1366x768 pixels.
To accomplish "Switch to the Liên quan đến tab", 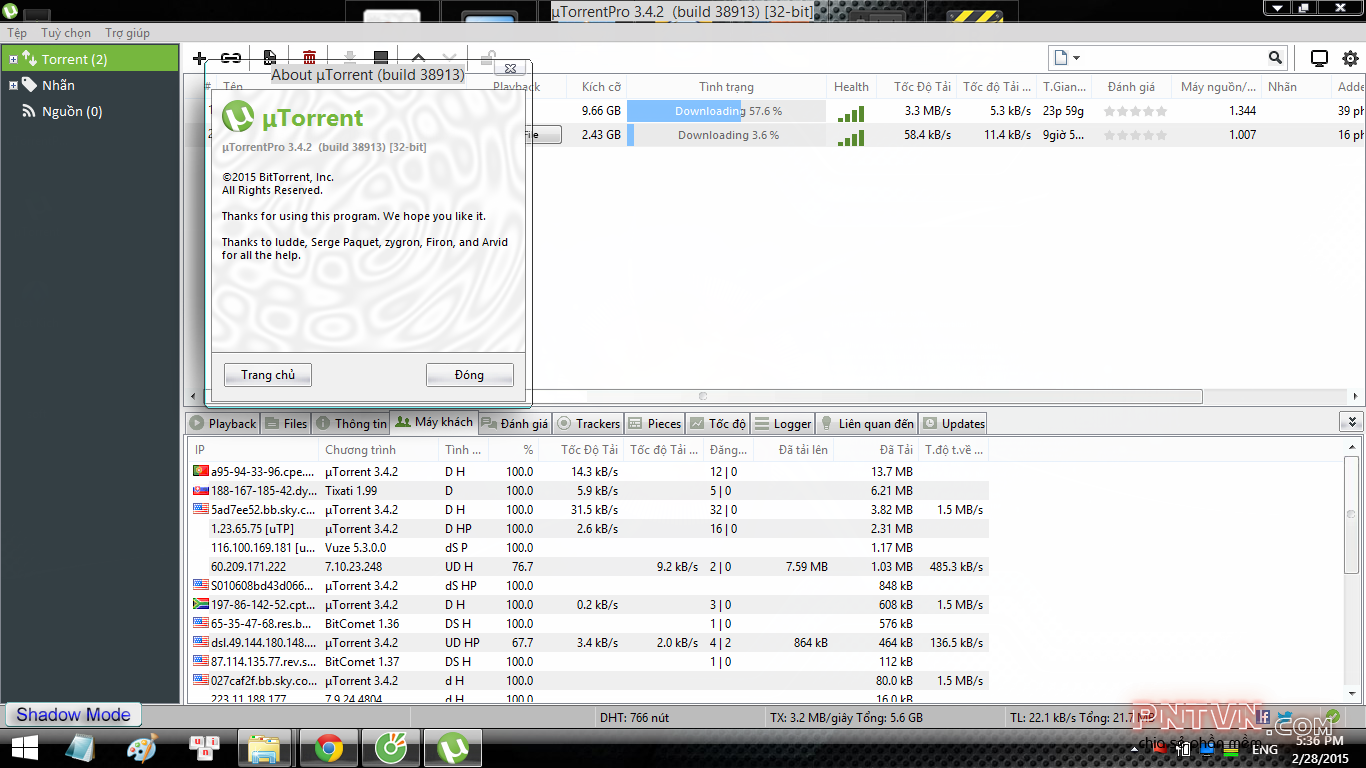I will [x=866, y=423].
